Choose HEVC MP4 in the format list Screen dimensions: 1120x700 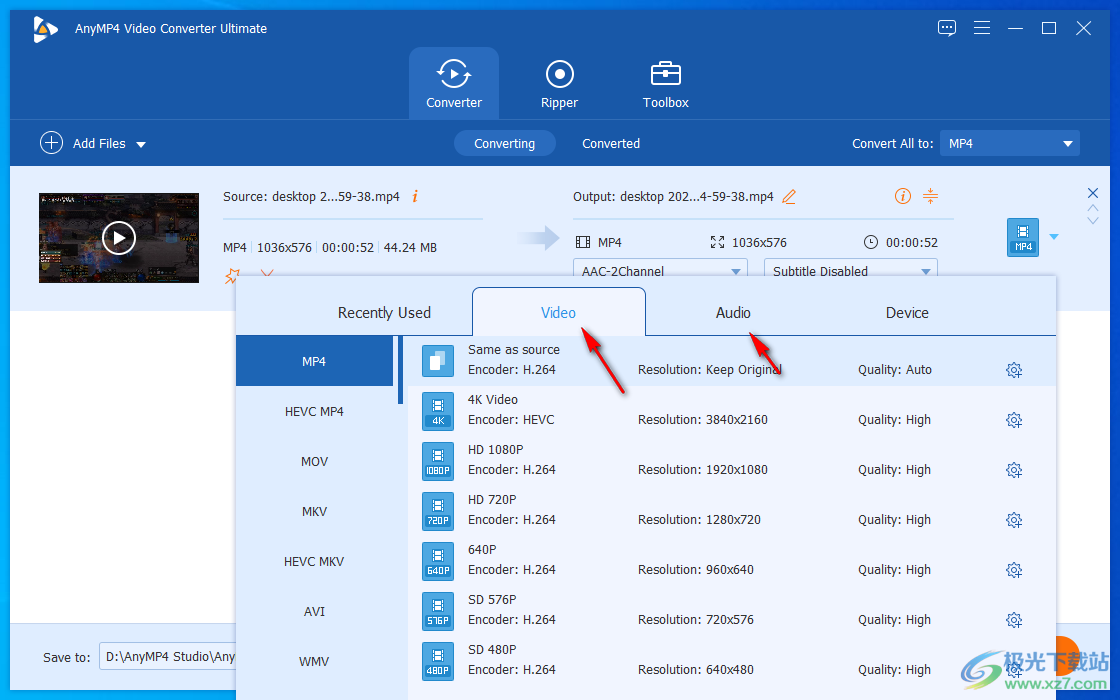[314, 411]
